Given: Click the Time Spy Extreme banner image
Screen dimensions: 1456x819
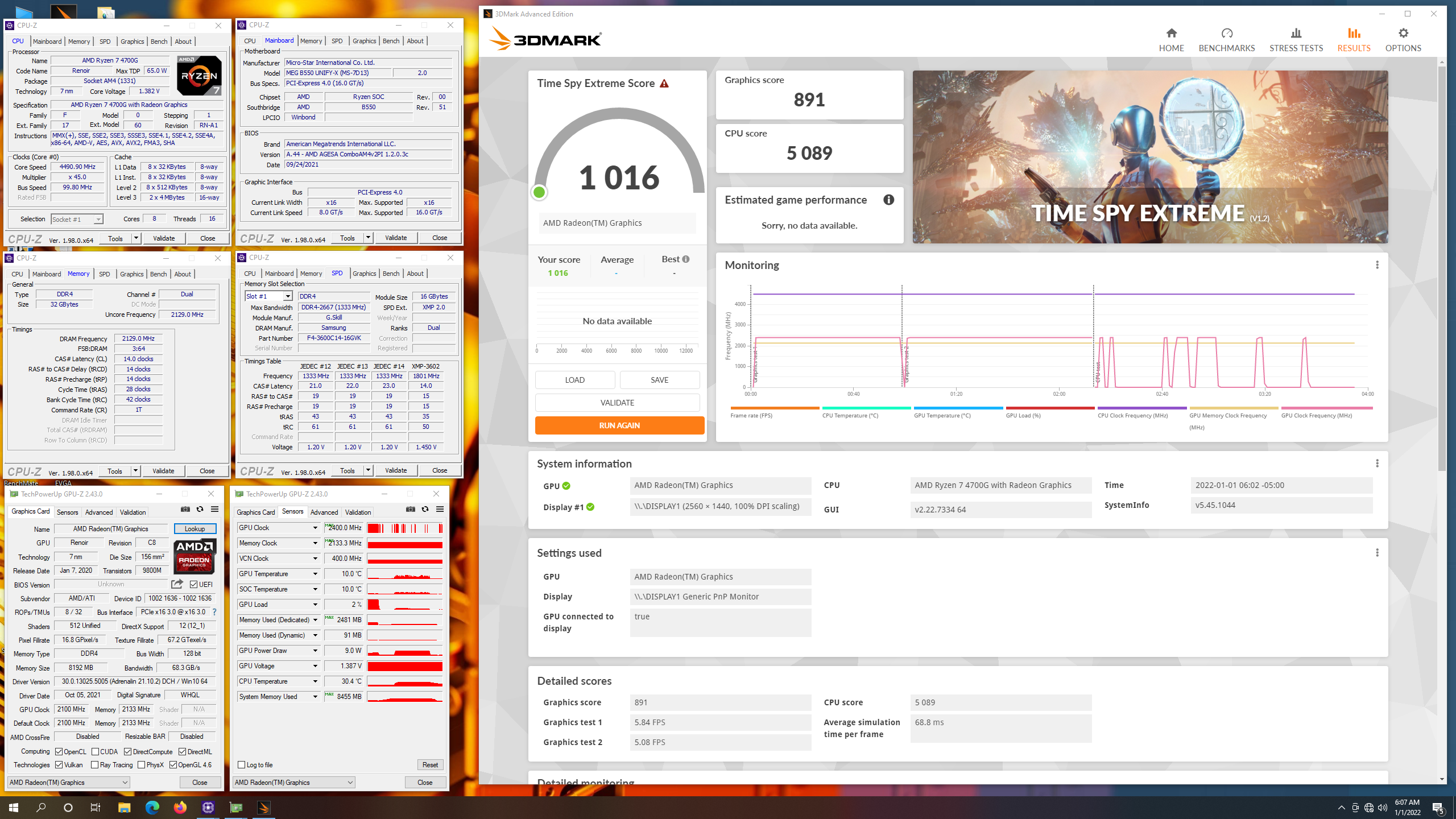Looking at the screenshot, I should (1150, 157).
